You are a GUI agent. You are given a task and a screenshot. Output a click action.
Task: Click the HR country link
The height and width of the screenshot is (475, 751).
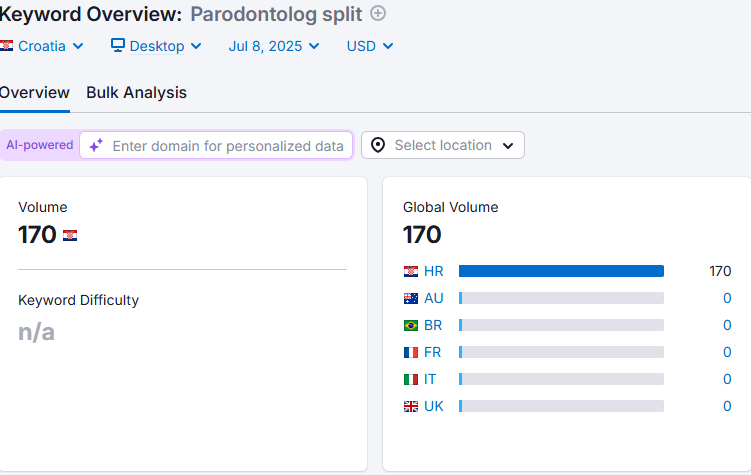[x=433, y=271]
